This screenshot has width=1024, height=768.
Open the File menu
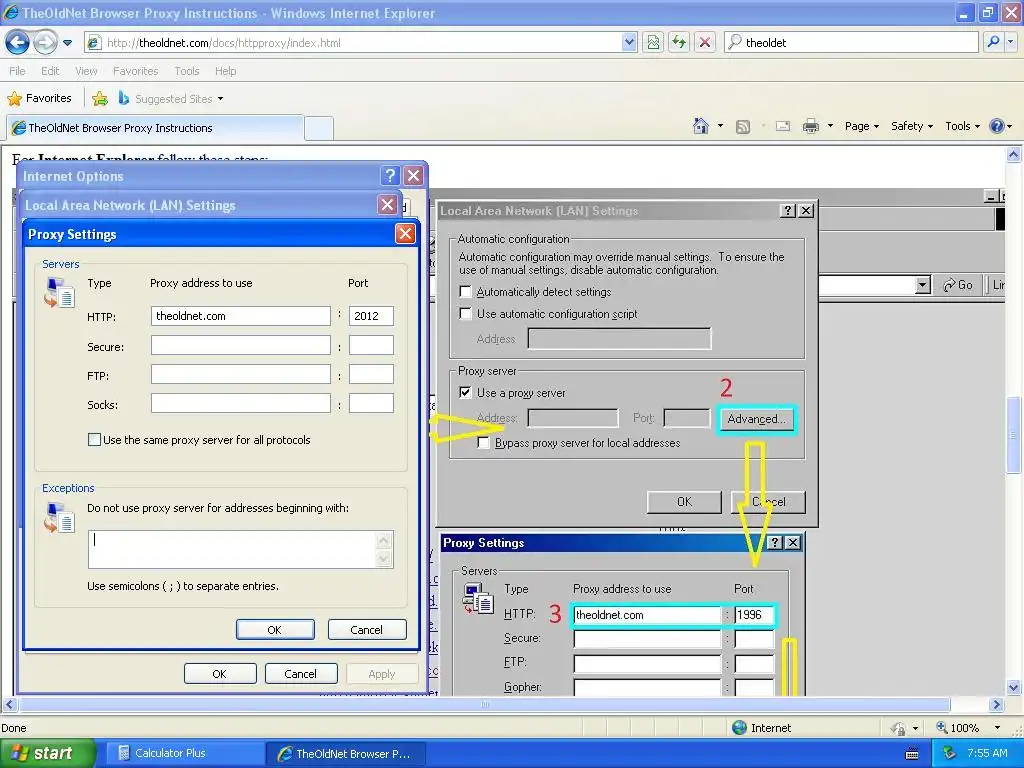pyautogui.click(x=18, y=71)
